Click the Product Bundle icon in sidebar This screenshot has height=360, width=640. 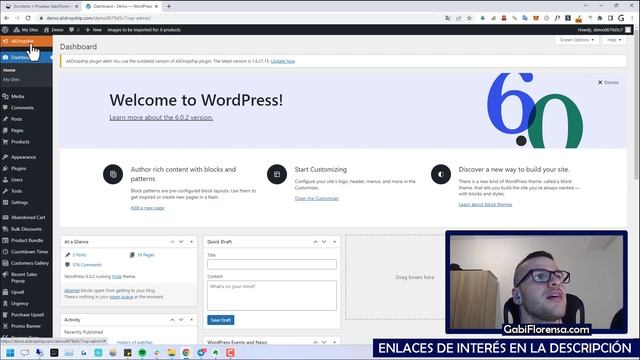pos(5,240)
